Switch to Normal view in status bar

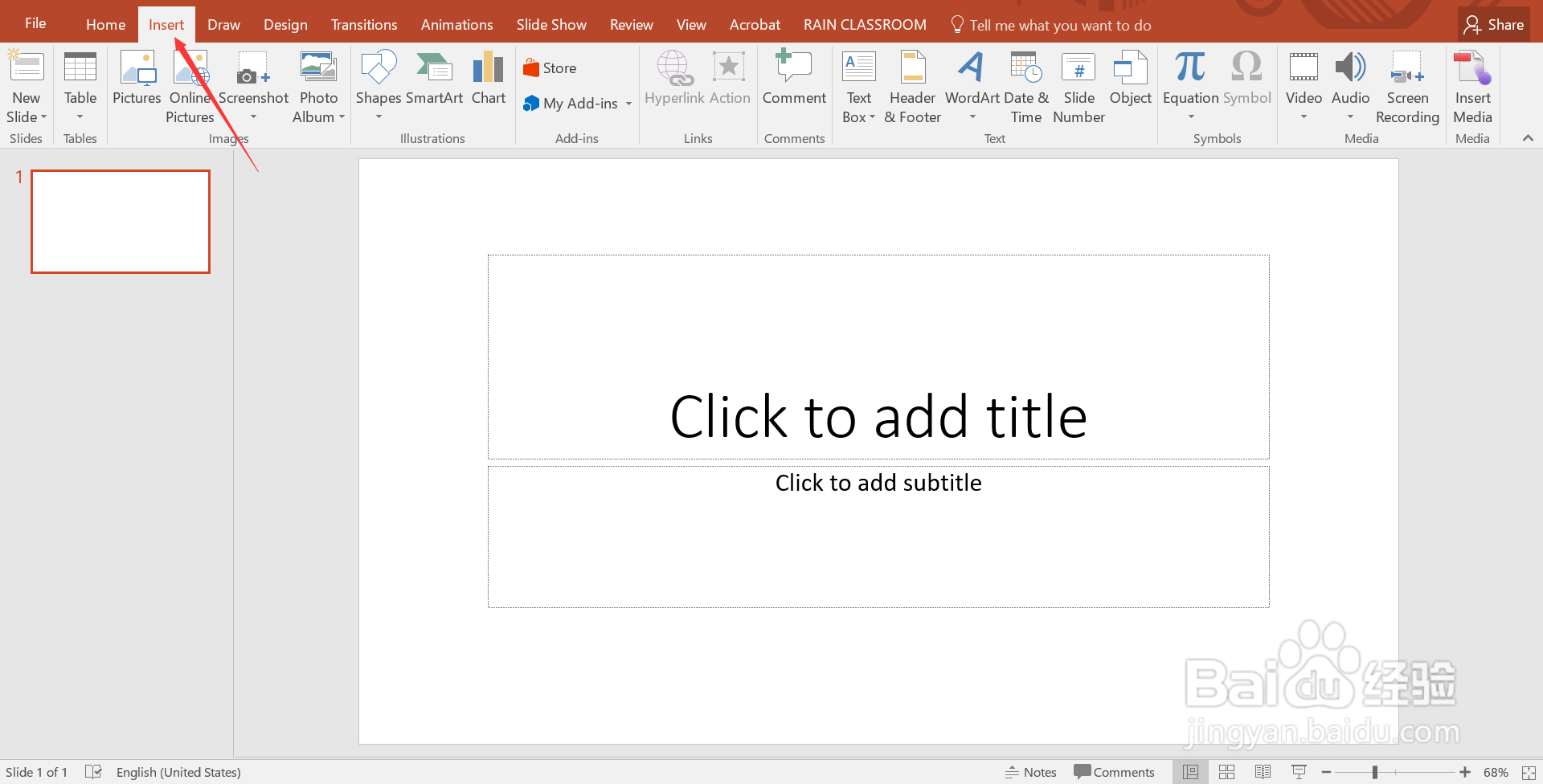pos(1190,772)
